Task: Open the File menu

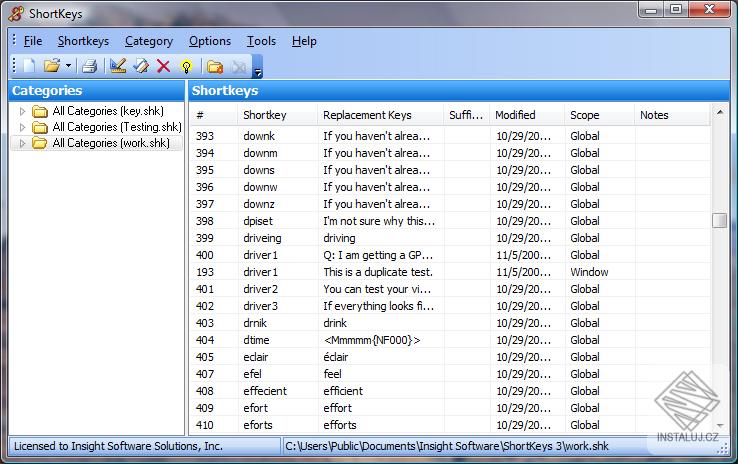Action: (33, 41)
